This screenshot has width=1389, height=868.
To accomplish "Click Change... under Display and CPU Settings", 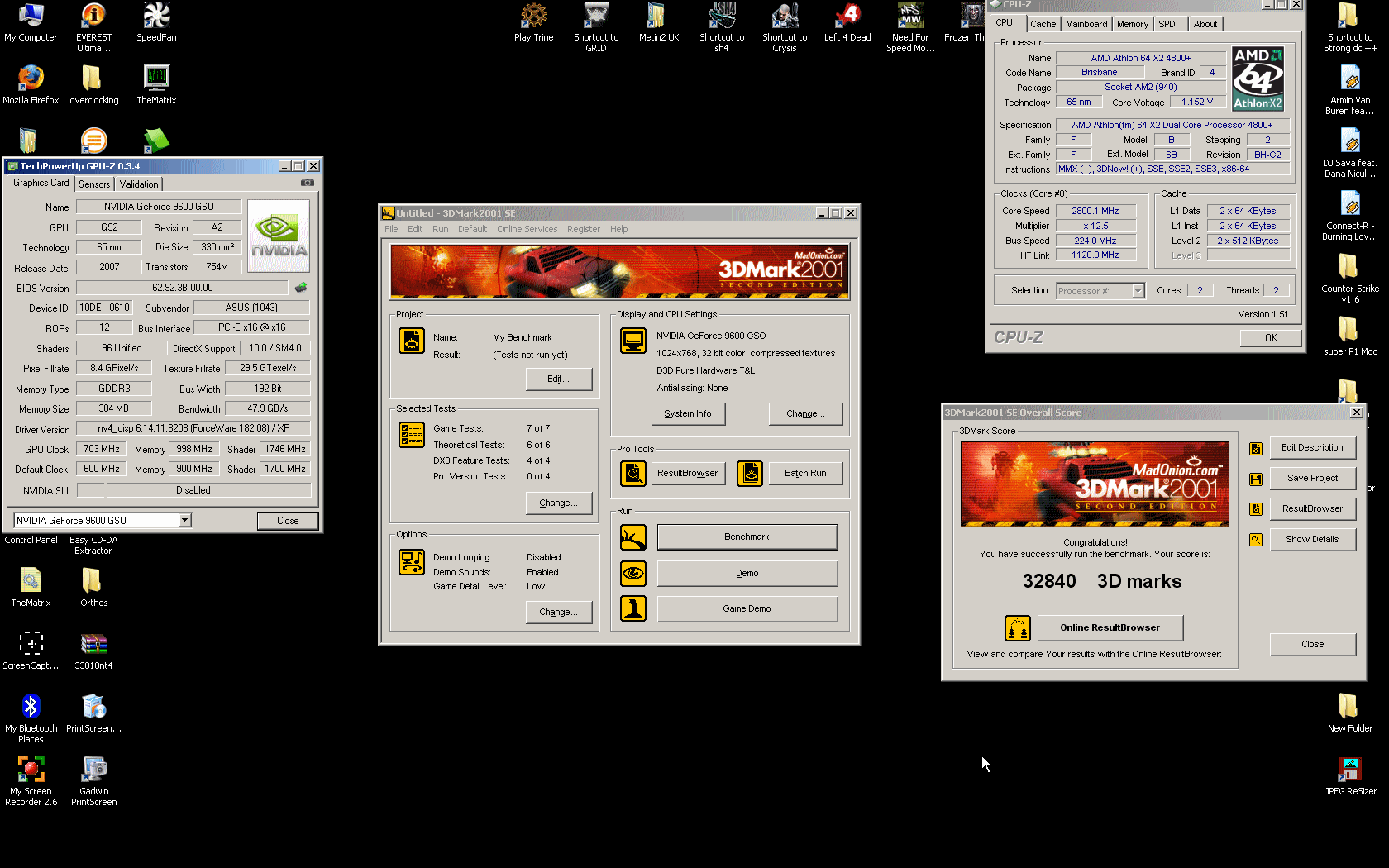I will click(x=805, y=413).
